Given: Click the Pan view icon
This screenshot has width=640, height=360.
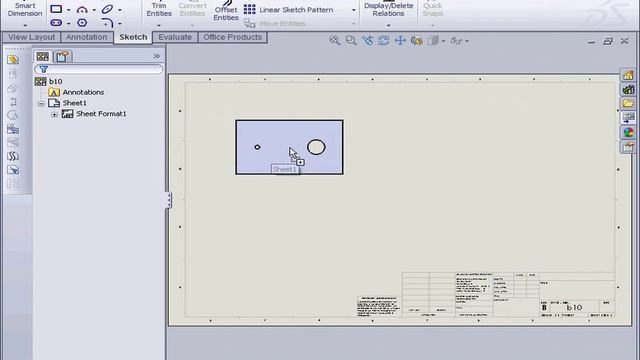Looking at the screenshot, I should [400, 40].
